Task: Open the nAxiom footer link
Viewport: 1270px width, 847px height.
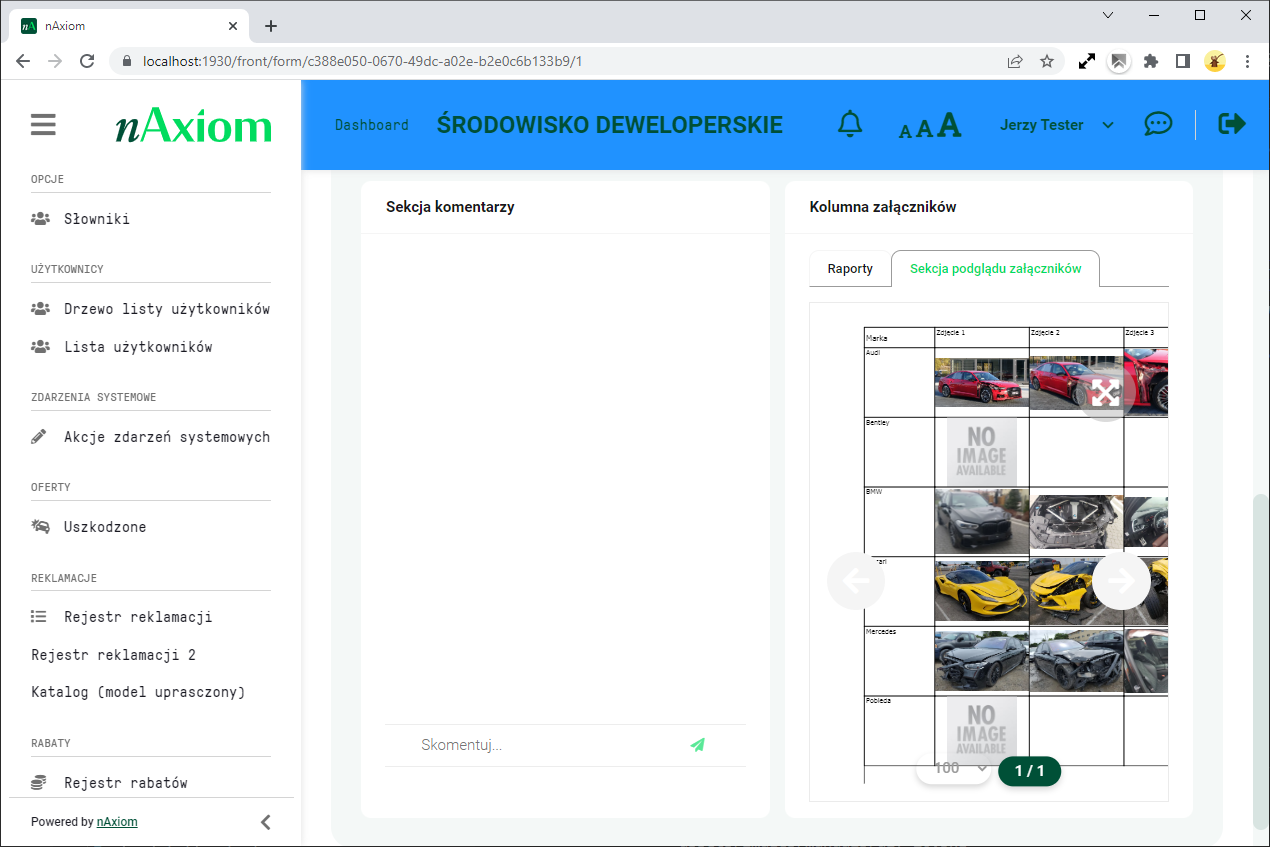Action: [x=117, y=822]
